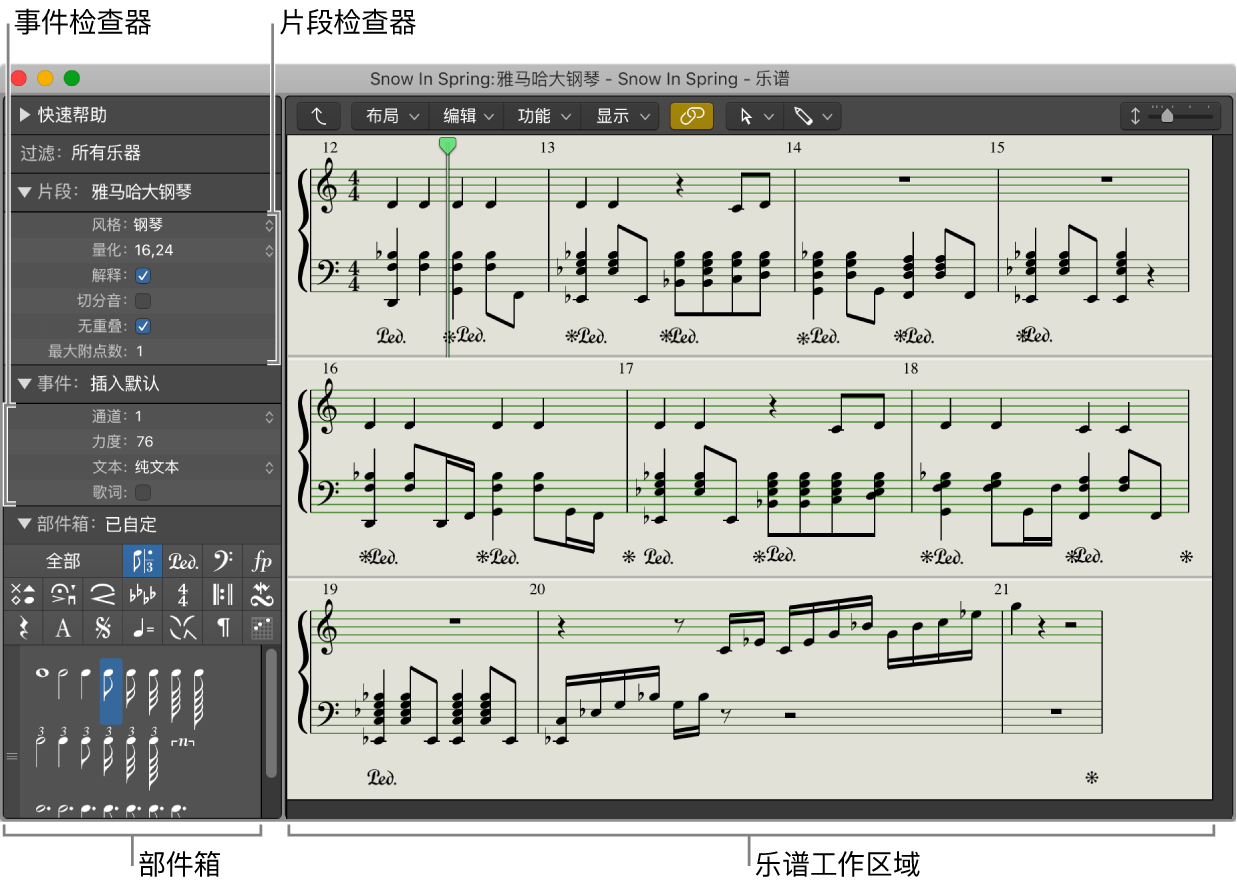
Task: Select the Slurs and crescendi group in the part box
Action: [x=102, y=595]
